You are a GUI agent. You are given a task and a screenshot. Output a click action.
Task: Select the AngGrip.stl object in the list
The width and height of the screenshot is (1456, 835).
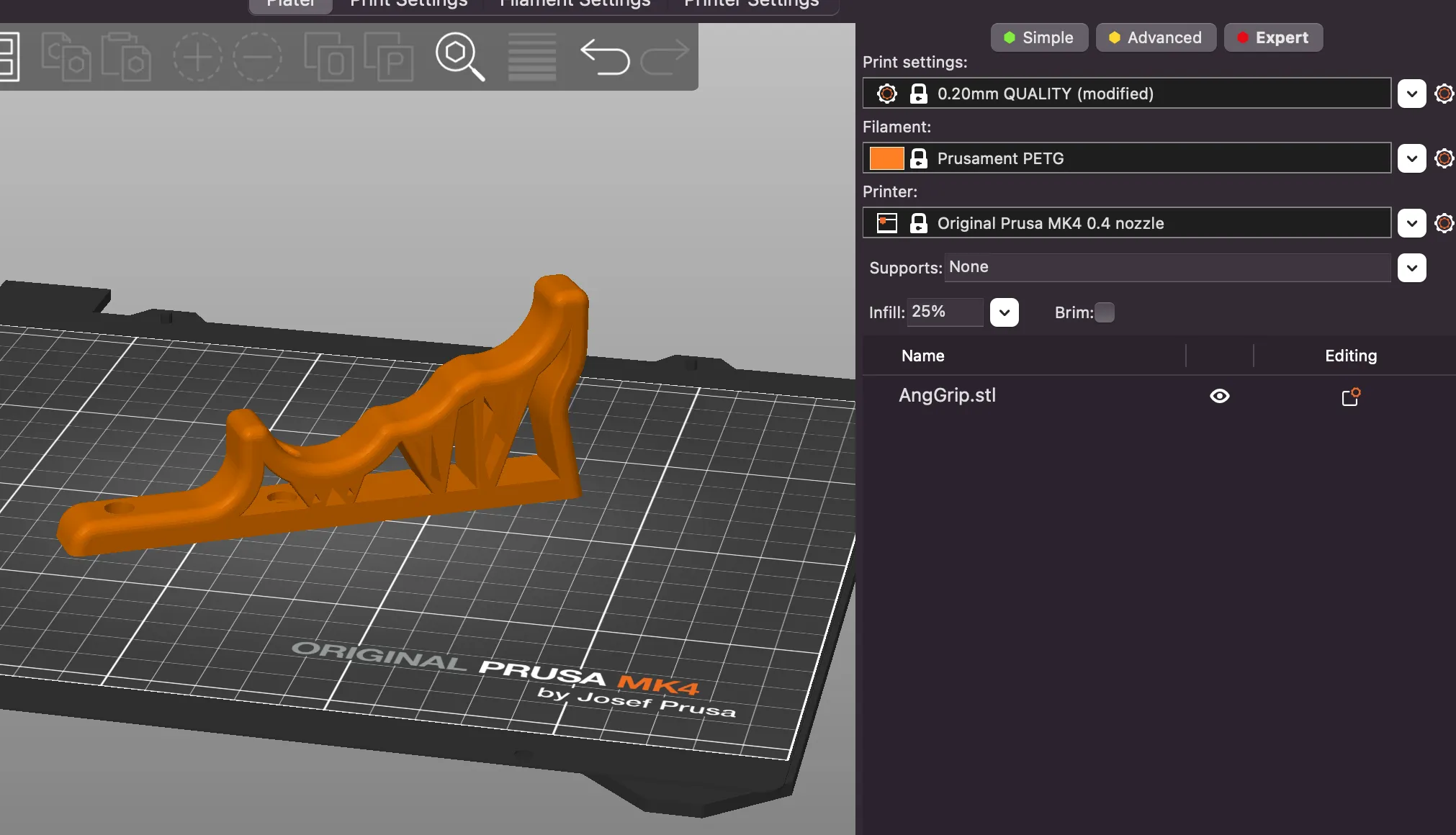point(947,395)
